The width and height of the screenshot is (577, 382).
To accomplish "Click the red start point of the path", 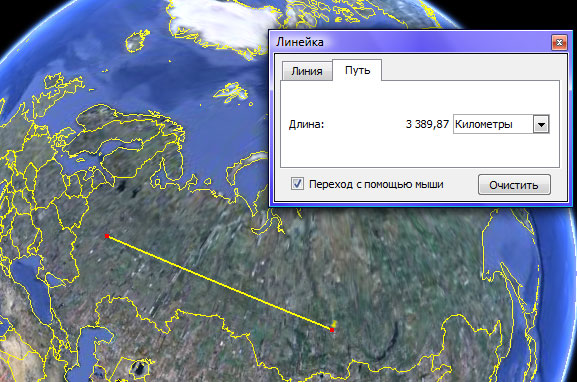I will tap(107, 236).
